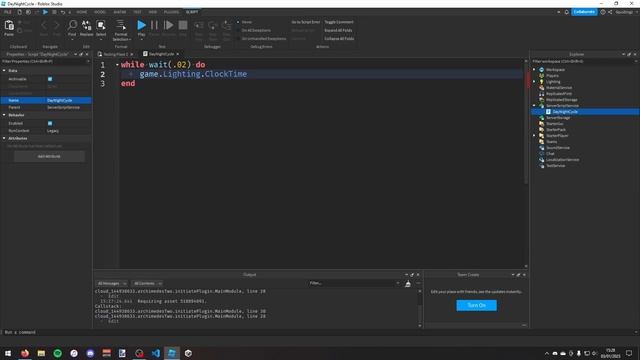Viewport: 640px width, 360px height.
Task: Open the All Contexts dropdown in Output
Action: click(x=147, y=283)
